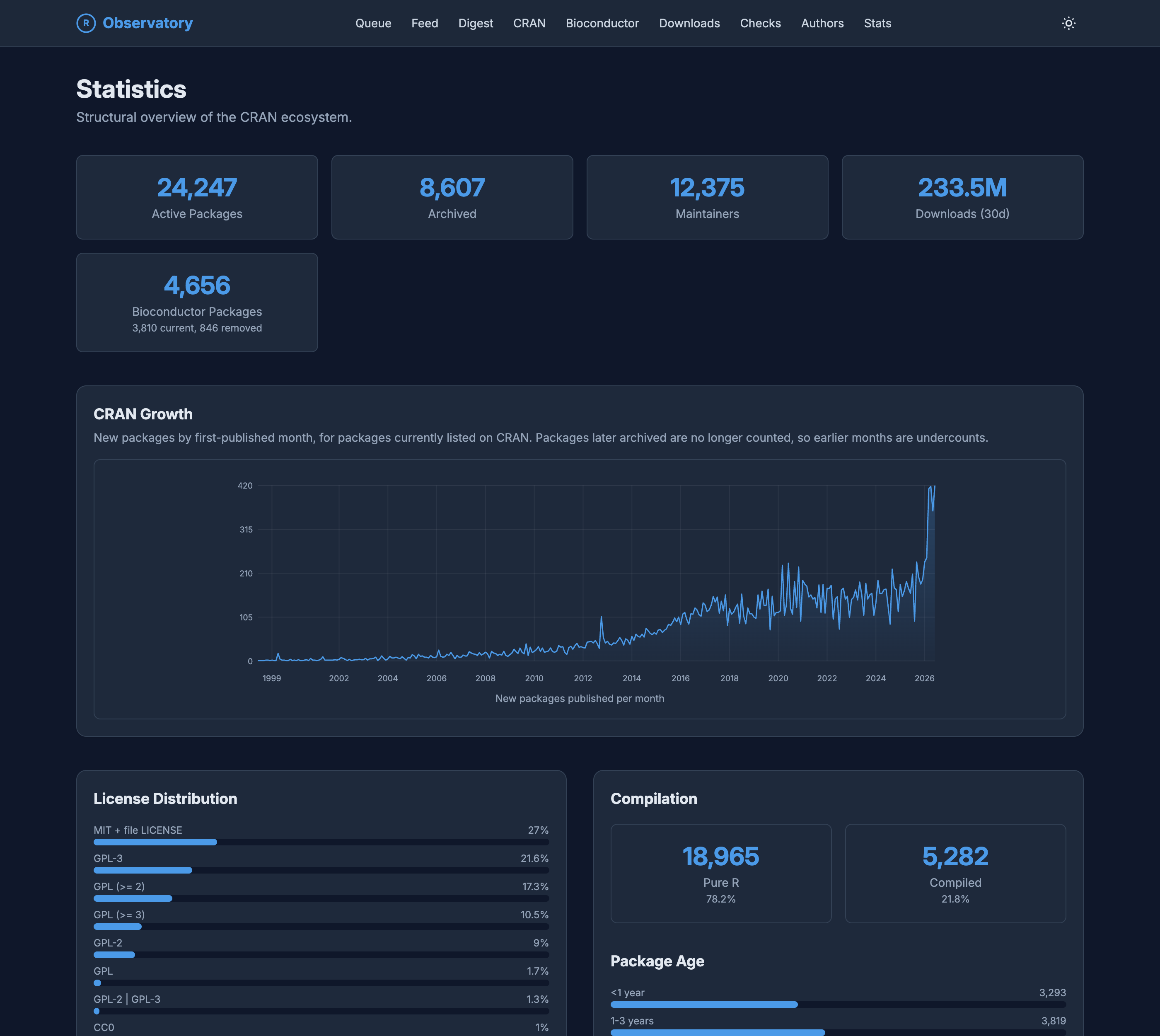Click the CC0 license label

[x=104, y=1027]
